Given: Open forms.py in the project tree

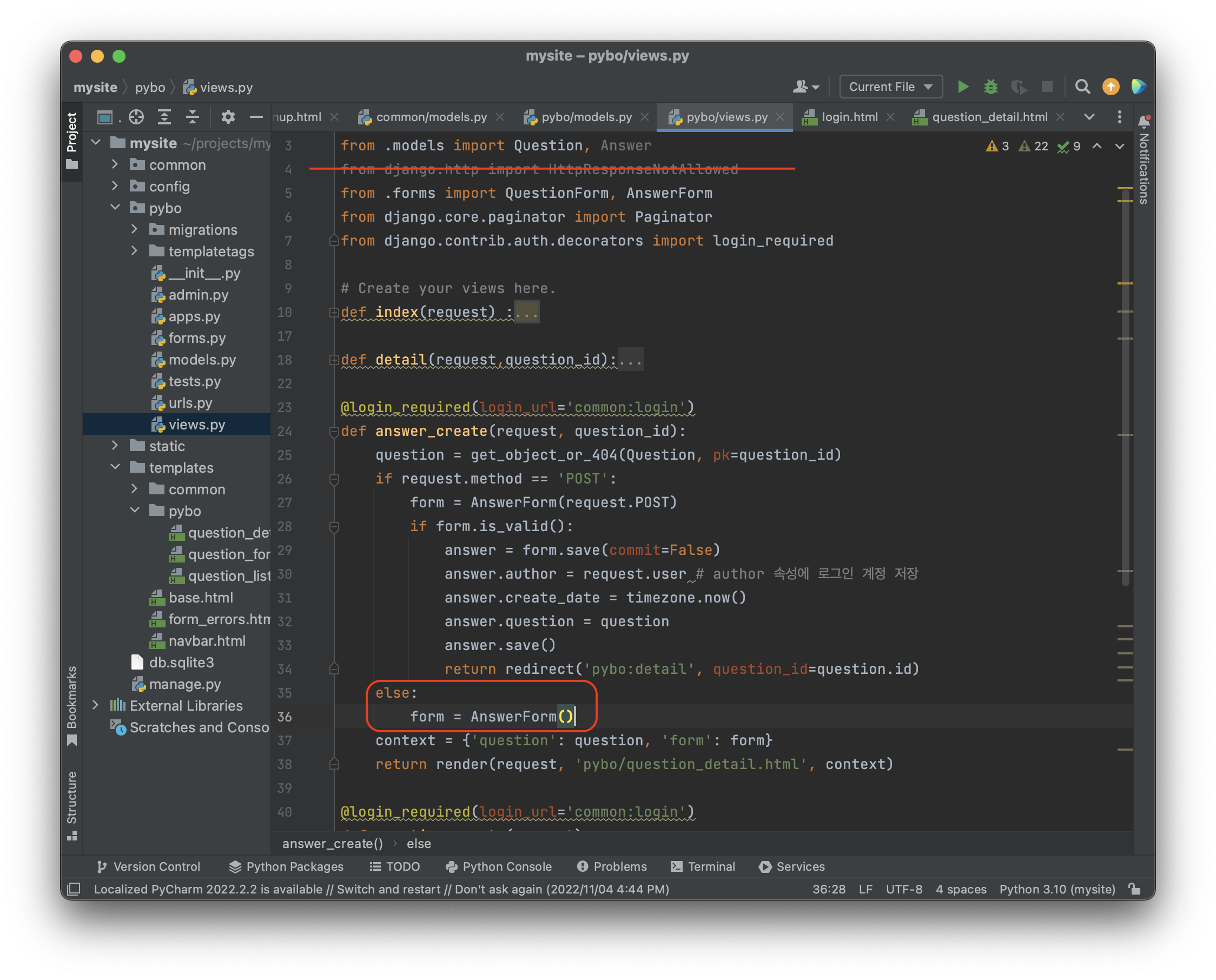Looking at the screenshot, I should [x=196, y=337].
